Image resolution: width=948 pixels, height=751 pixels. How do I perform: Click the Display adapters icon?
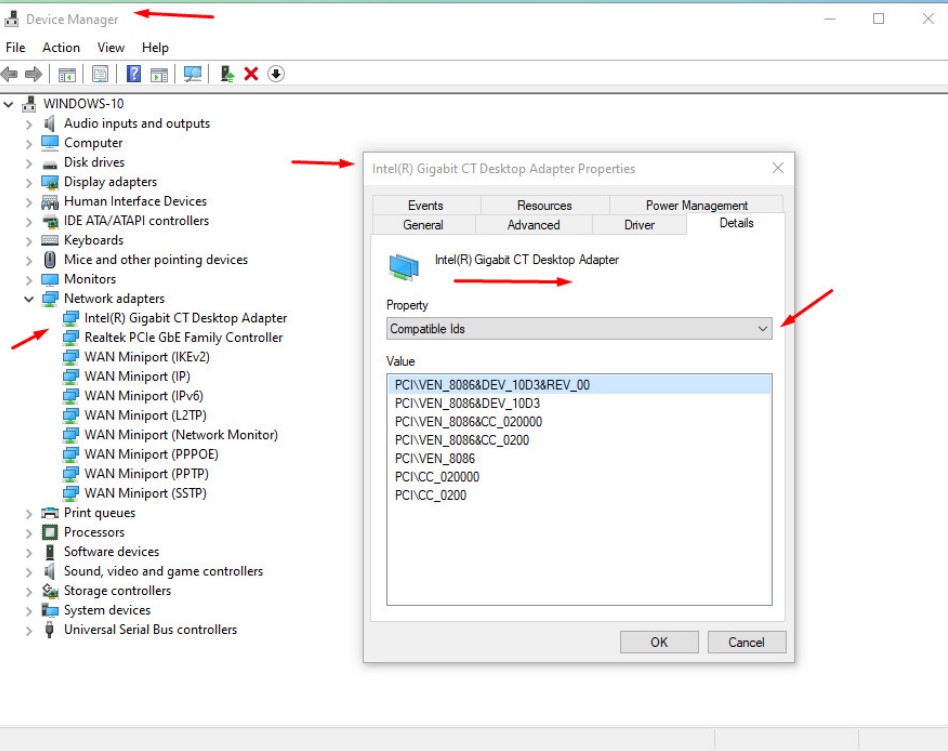coord(50,182)
